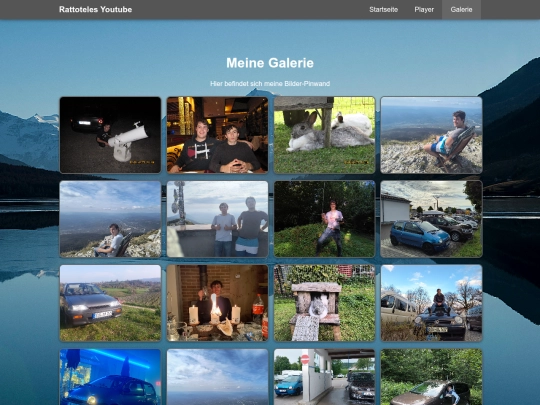
Task: View the two rabbits on grass photo
Action: [324, 135]
